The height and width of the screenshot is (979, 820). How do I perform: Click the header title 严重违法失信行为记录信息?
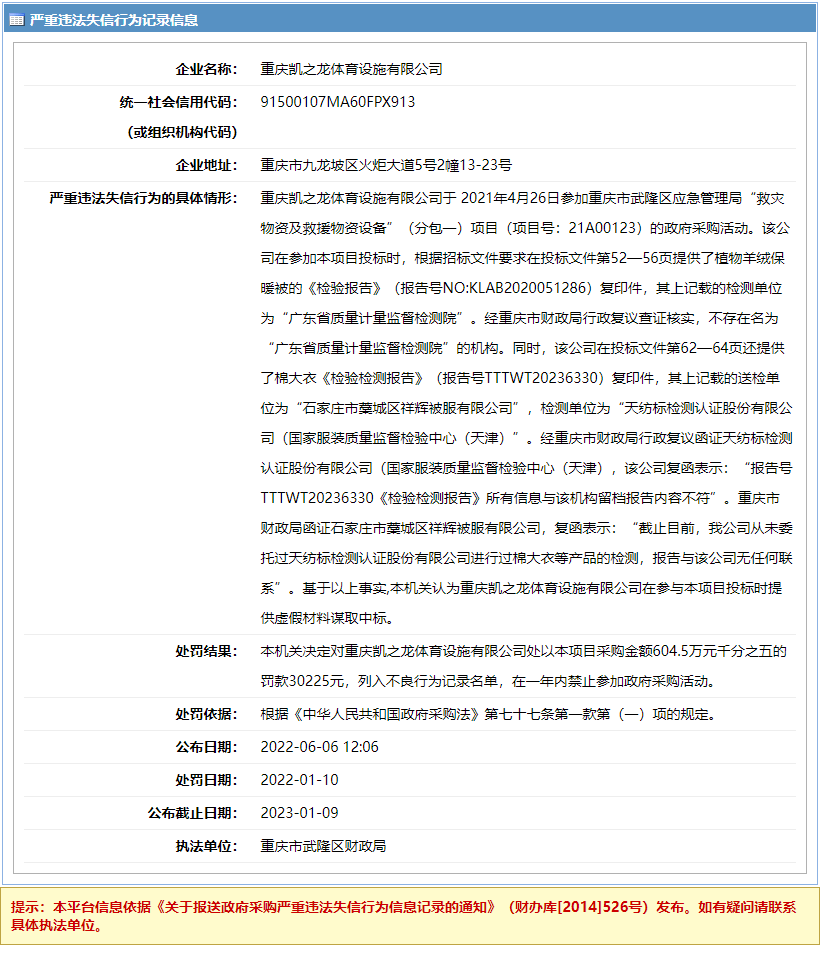click(114, 20)
